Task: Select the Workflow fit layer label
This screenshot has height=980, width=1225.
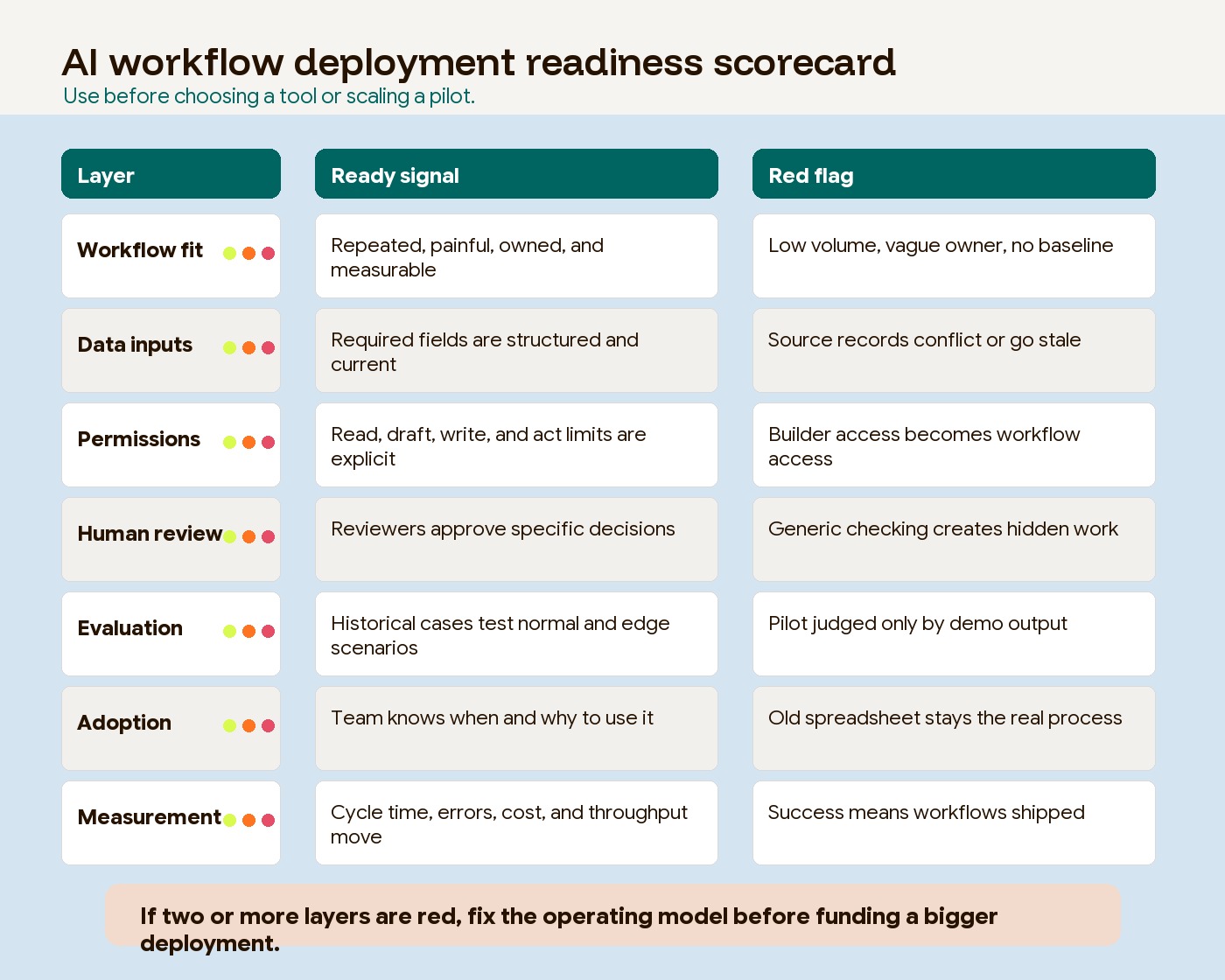Action: point(140,250)
